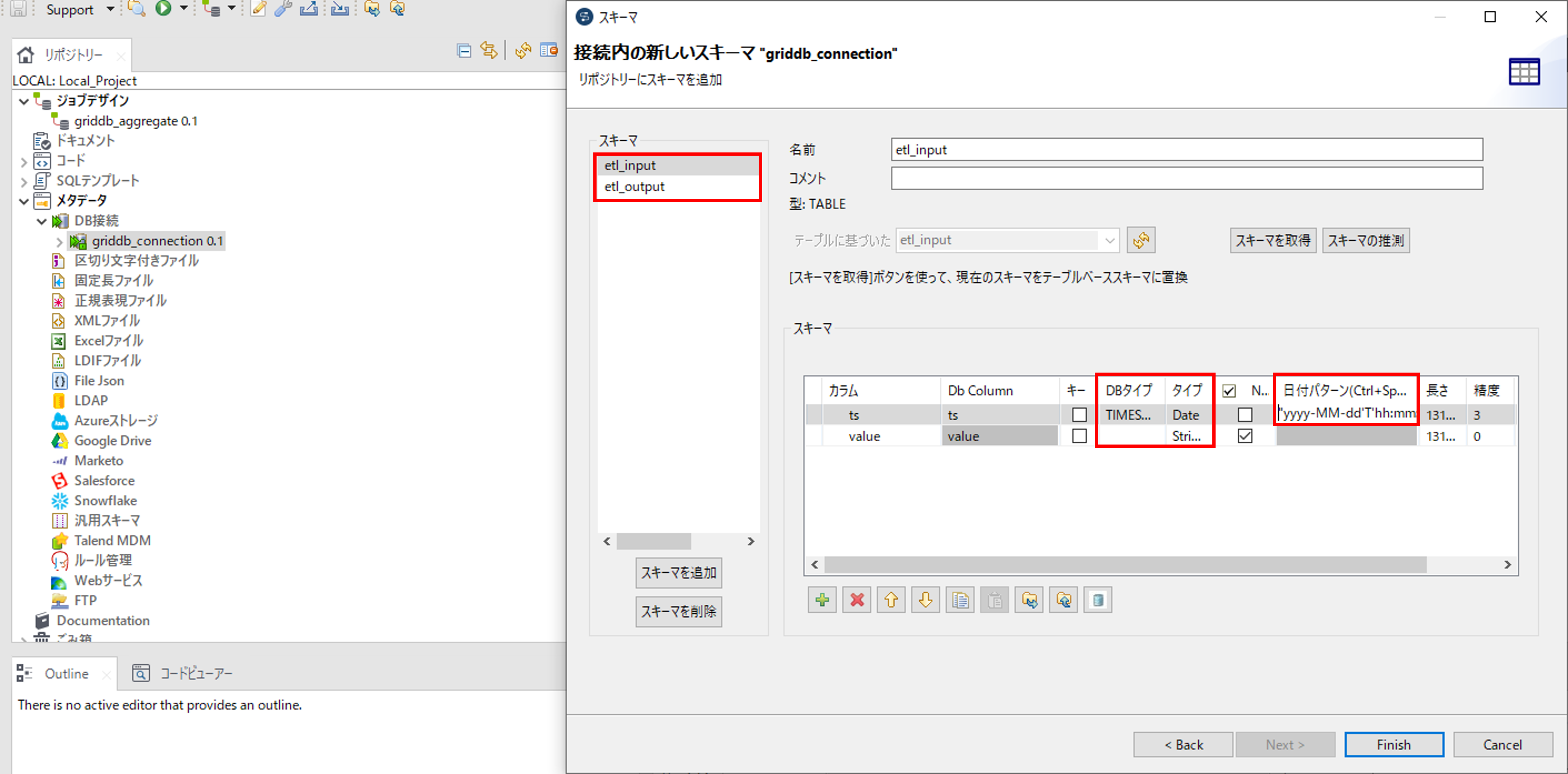The width and height of the screenshot is (1568, 774).
Task: Open the table-based etl_input dropdown
Action: tap(1110, 240)
